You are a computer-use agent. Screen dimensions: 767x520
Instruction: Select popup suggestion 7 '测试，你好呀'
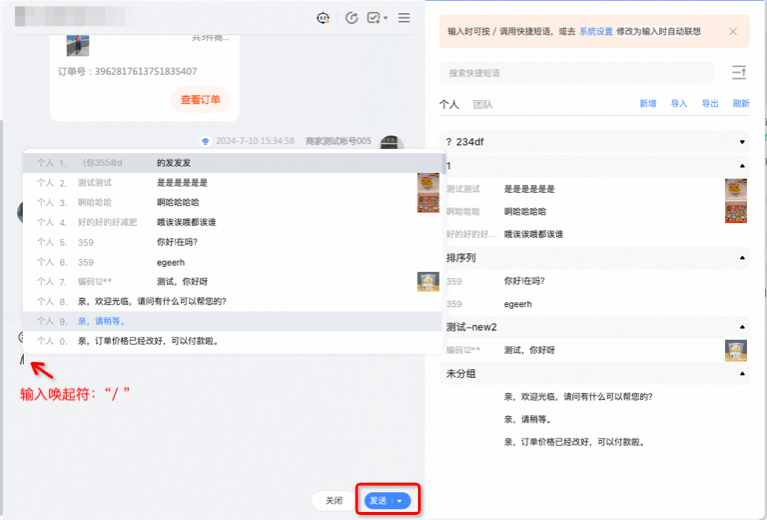(x=232, y=282)
